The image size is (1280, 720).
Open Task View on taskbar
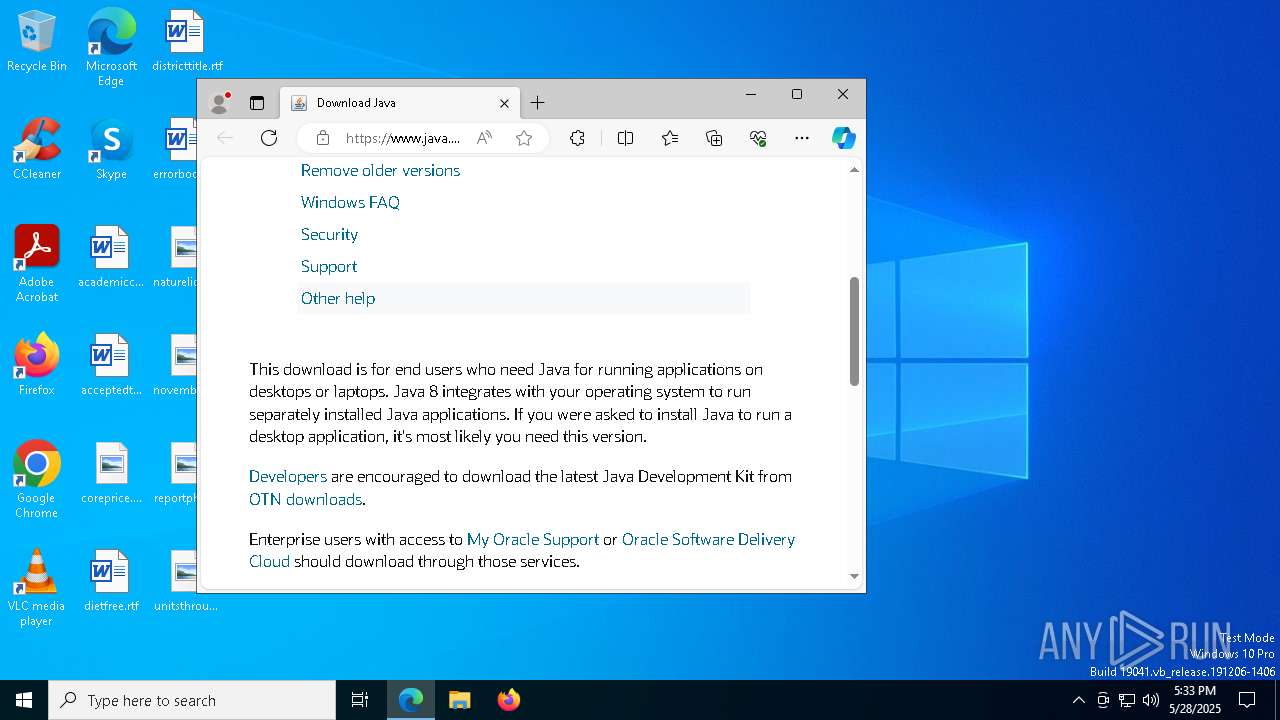coord(360,700)
